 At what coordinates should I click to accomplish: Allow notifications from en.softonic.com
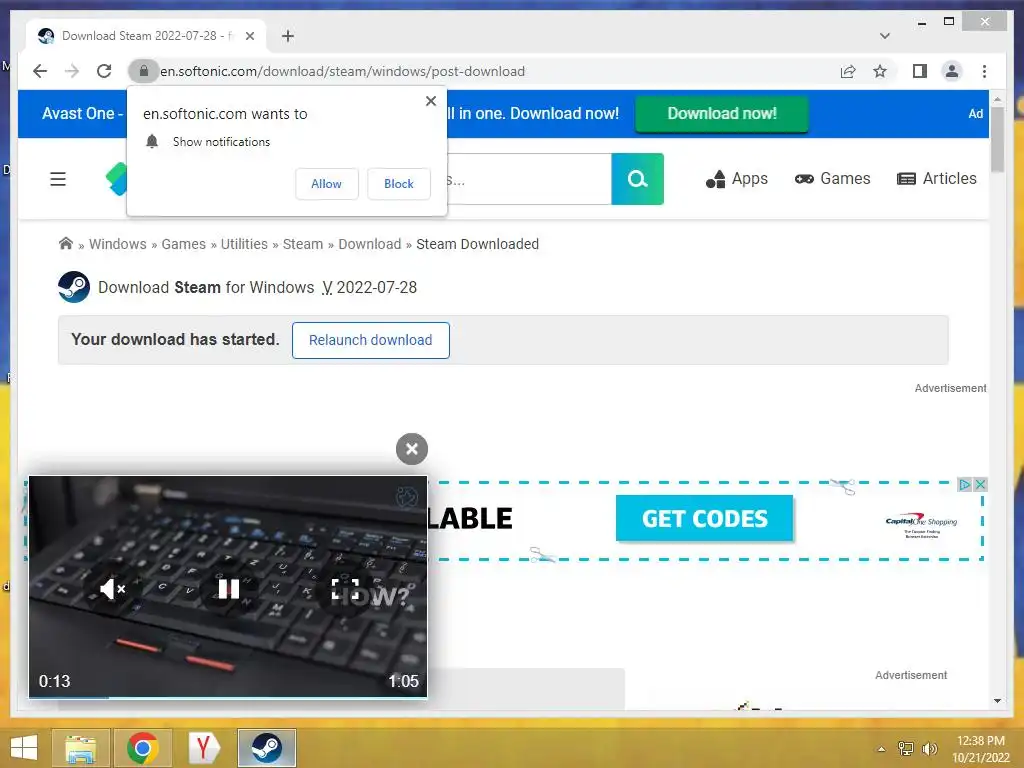pos(327,184)
